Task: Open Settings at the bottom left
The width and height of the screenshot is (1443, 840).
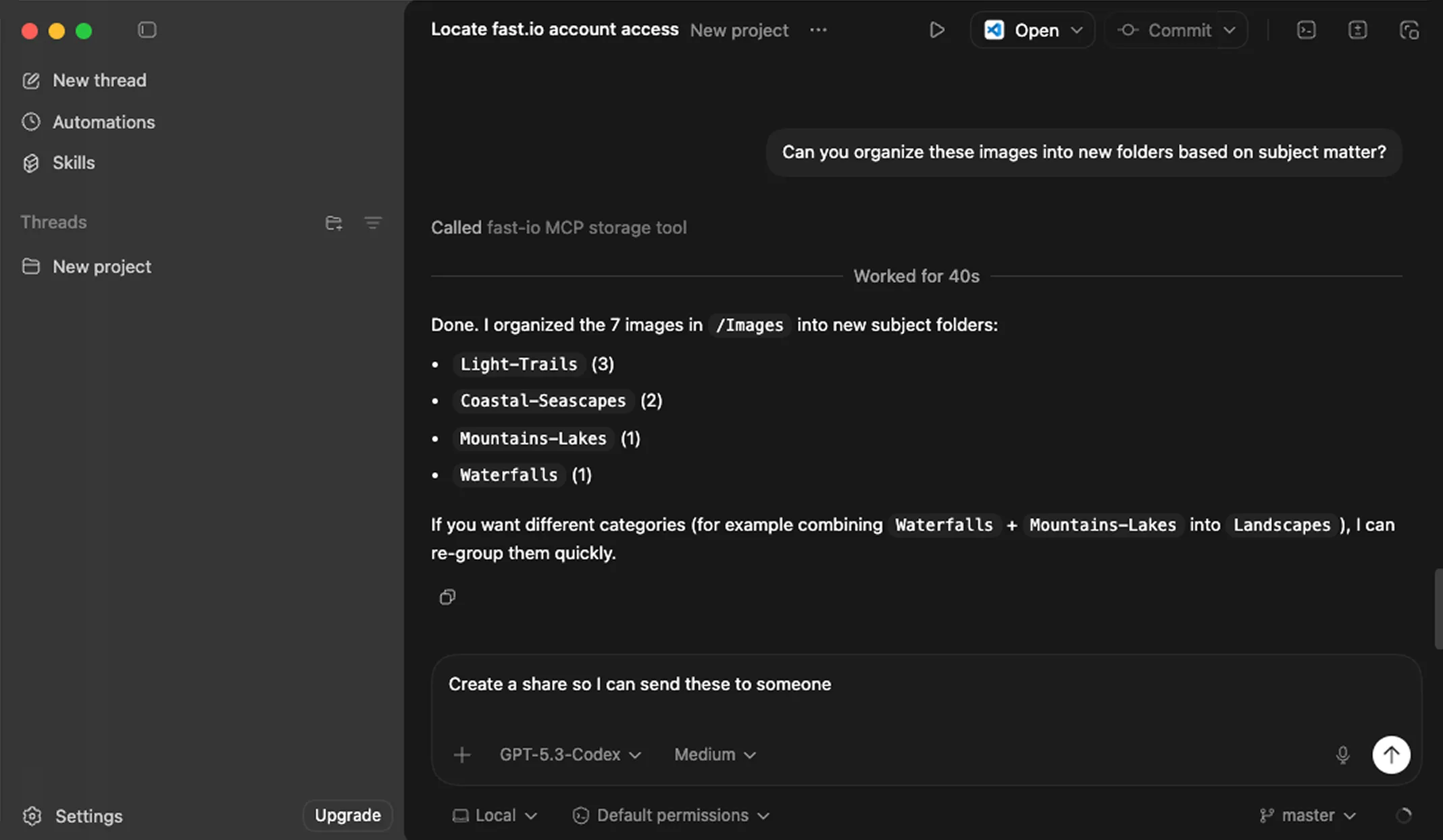Action: coord(87,816)
